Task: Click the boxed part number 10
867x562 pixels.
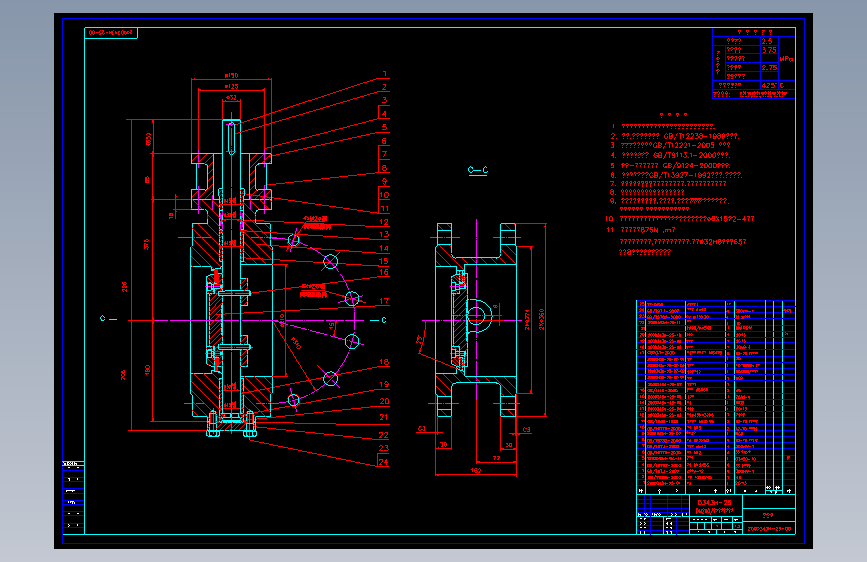Action: coord(384,195)
